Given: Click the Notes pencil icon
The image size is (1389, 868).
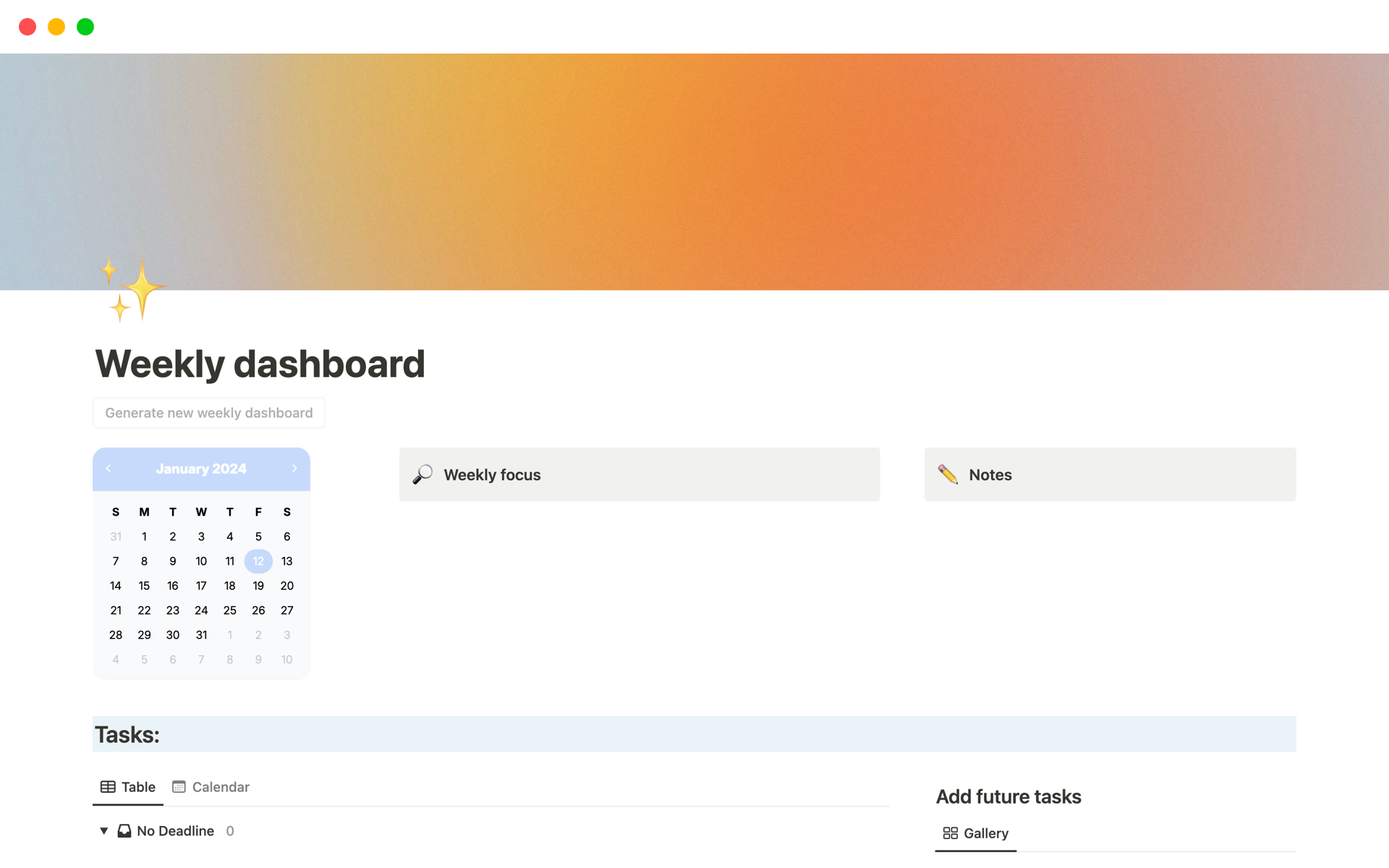Looking at the screenshot, I should click(947, 473).
